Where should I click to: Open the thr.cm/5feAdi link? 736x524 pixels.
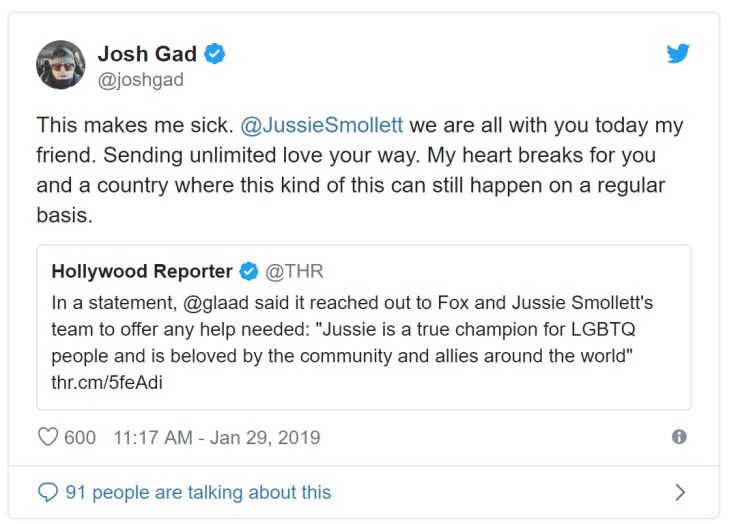(x=98, y=381)
